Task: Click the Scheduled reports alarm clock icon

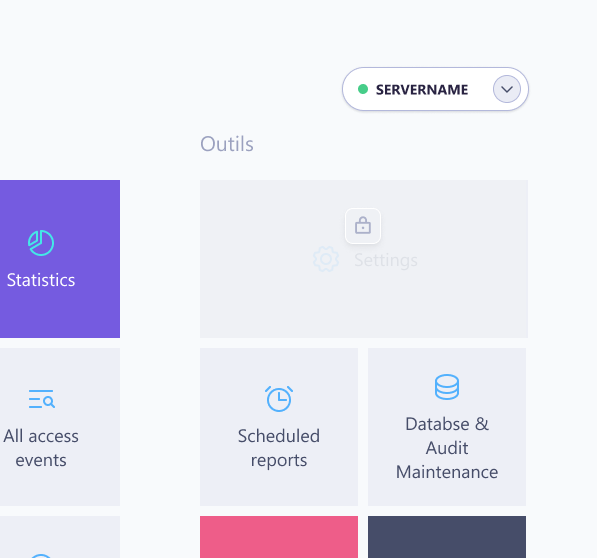Action: (279, 399)
